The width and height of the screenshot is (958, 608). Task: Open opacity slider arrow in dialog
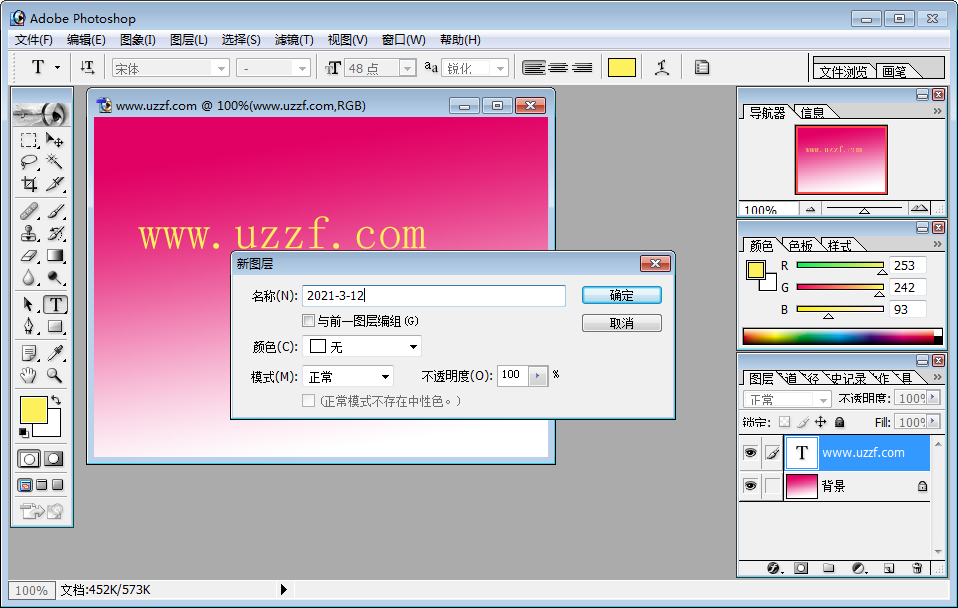pos(538,375)
